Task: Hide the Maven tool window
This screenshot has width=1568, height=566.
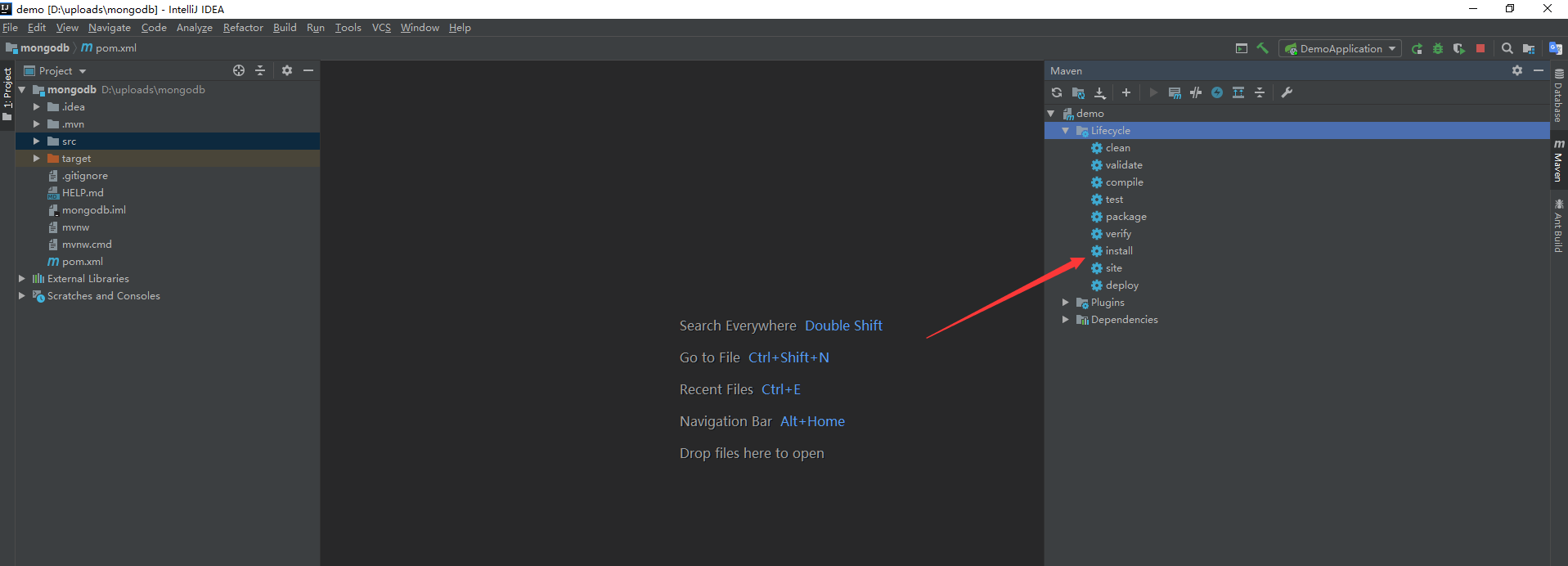Action: pos(1539,70)
